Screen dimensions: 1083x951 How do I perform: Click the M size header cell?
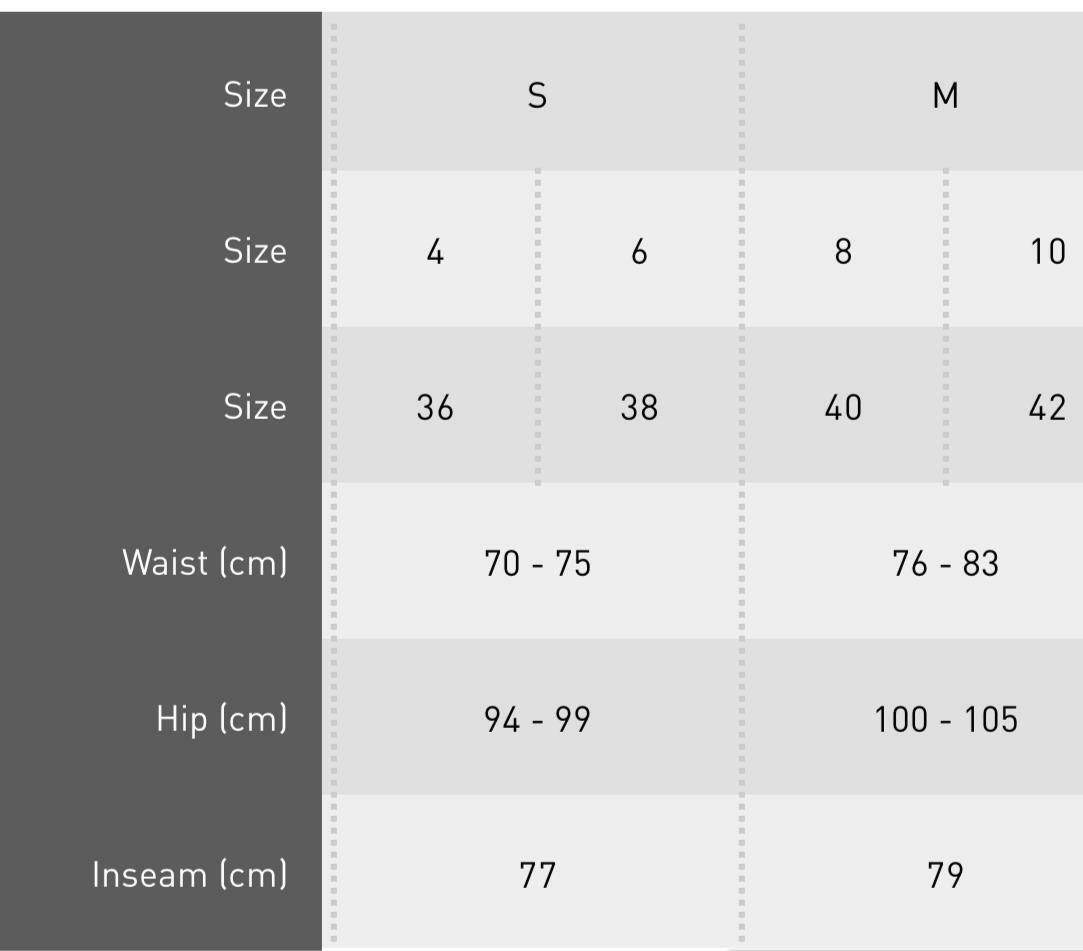pos(945,96)
